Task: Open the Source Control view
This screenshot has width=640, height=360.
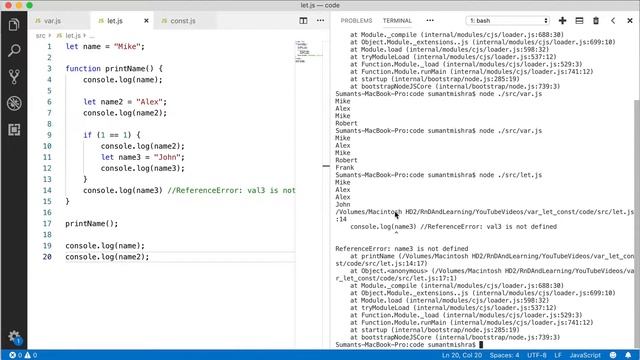Action: [14, 77]
